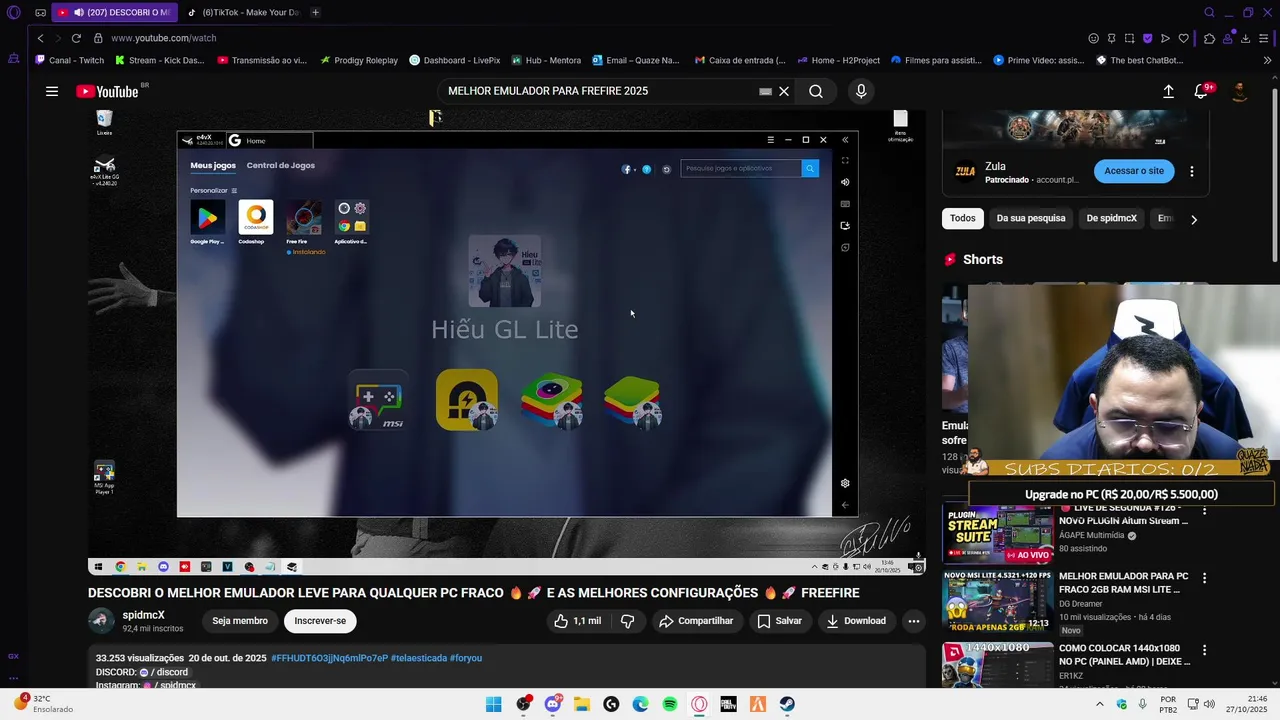
Task: Open the YouTube create upload icon
Action: tap(1168, 91)
